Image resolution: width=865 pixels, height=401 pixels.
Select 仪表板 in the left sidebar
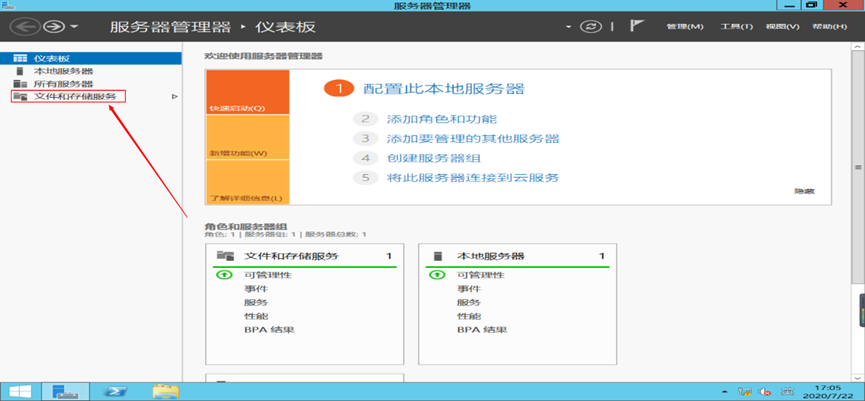click(91, 58)
